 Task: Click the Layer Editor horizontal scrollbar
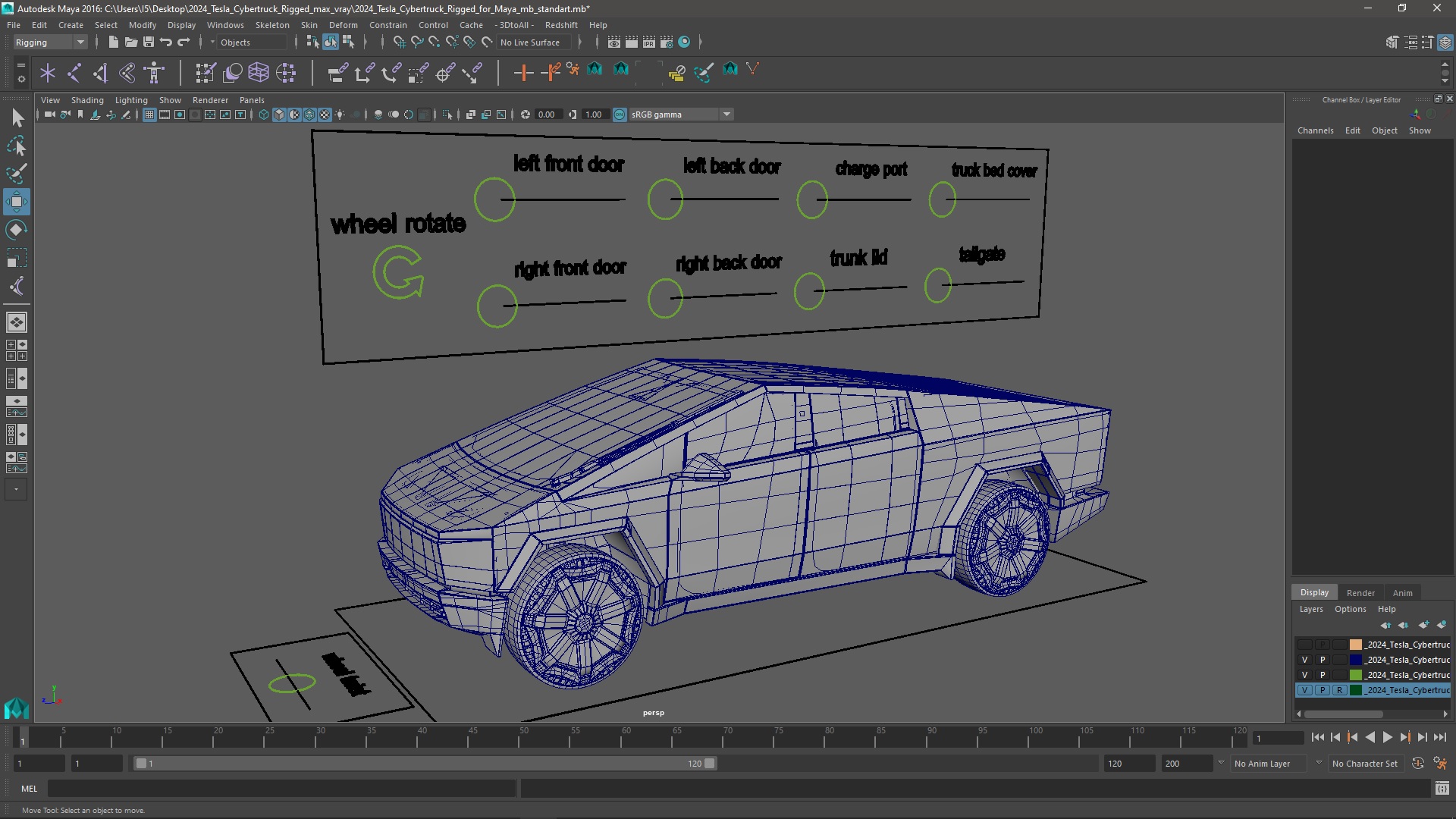coord(1343,714)
